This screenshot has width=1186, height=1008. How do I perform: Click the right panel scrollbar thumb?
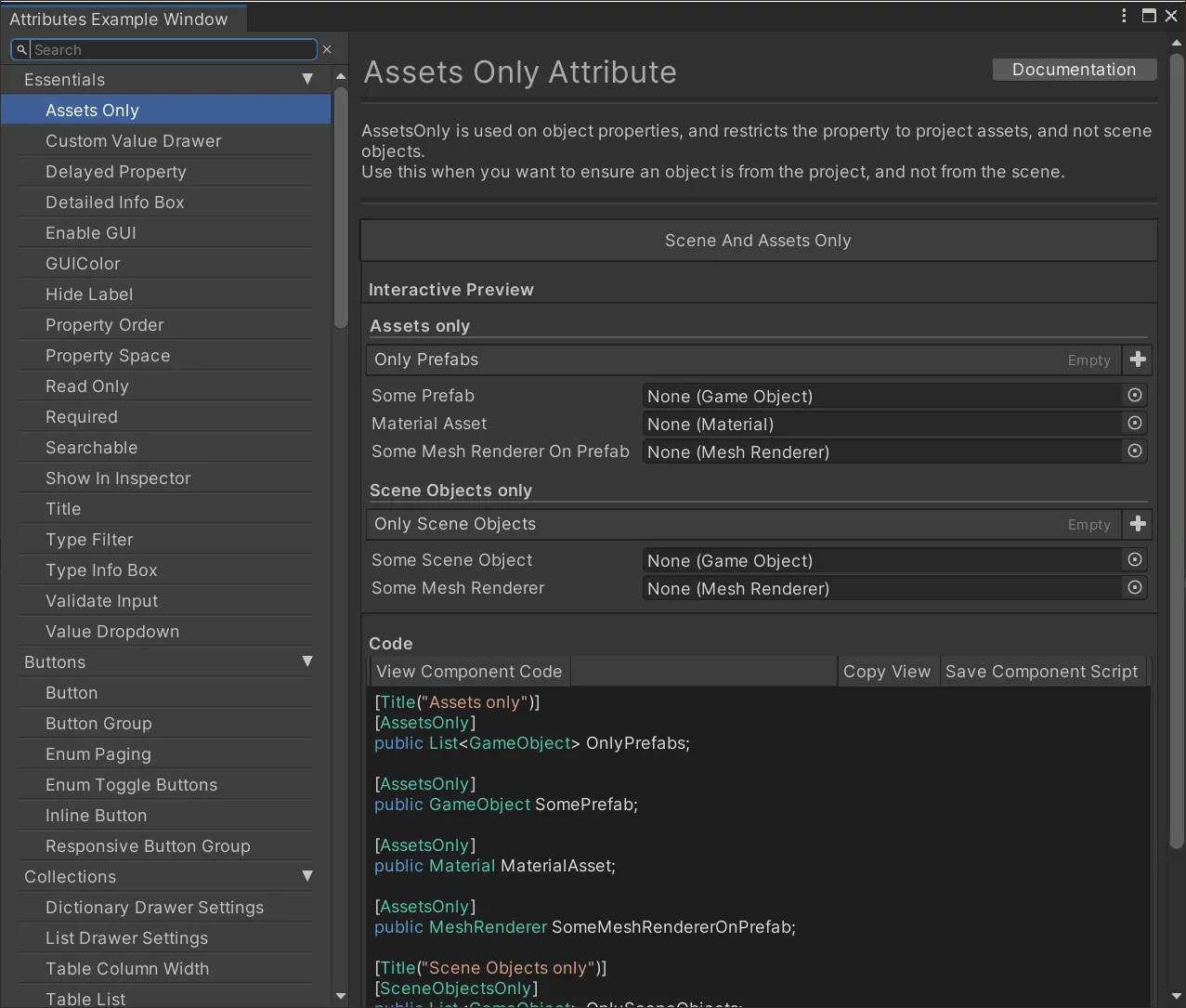tap(1177, 451)
